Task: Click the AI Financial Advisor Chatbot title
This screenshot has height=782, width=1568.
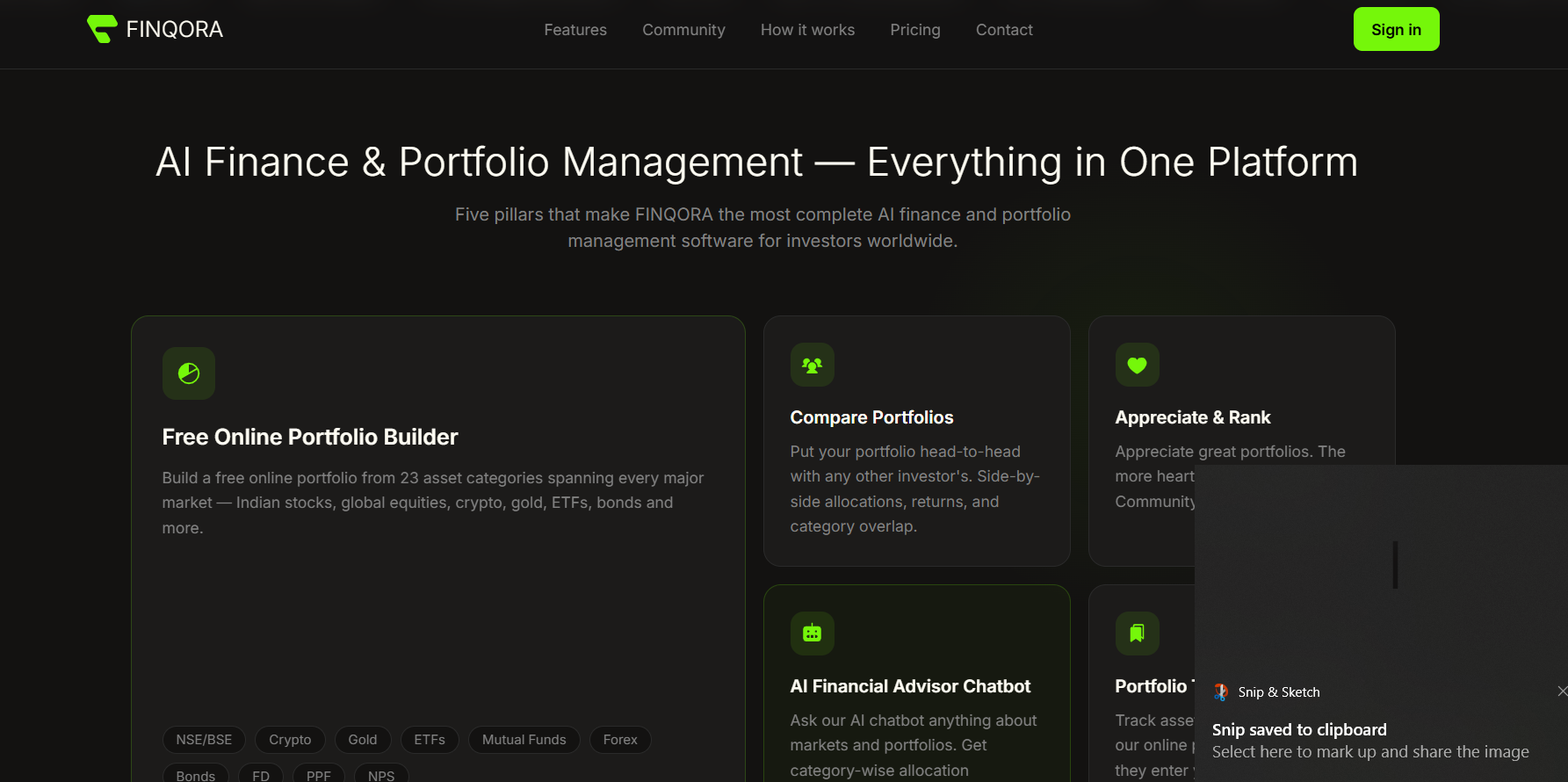Action: (910, 686)
